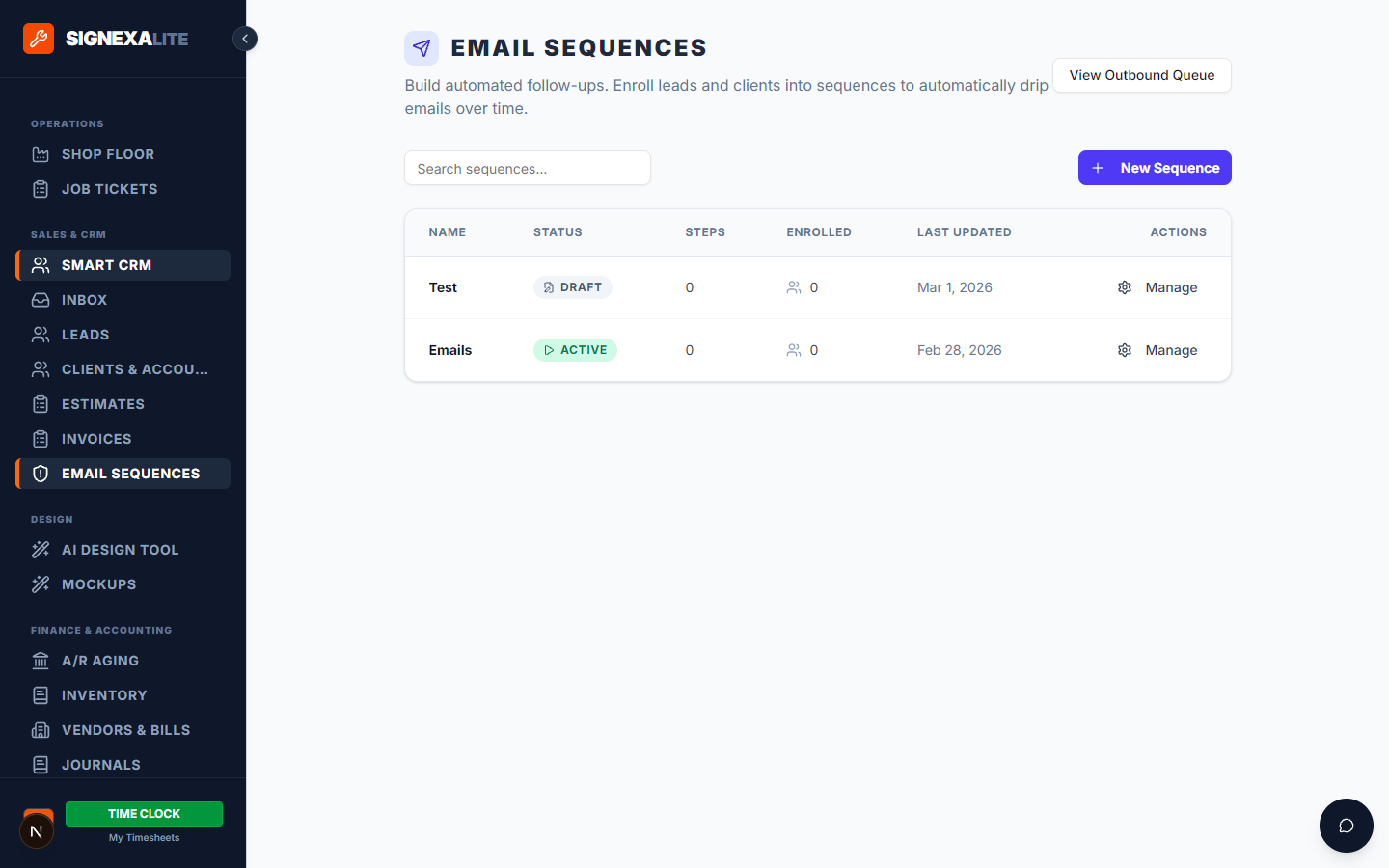Click the New Sequence button
The width and height of the screenshot is (1389, 868).
1155,168
